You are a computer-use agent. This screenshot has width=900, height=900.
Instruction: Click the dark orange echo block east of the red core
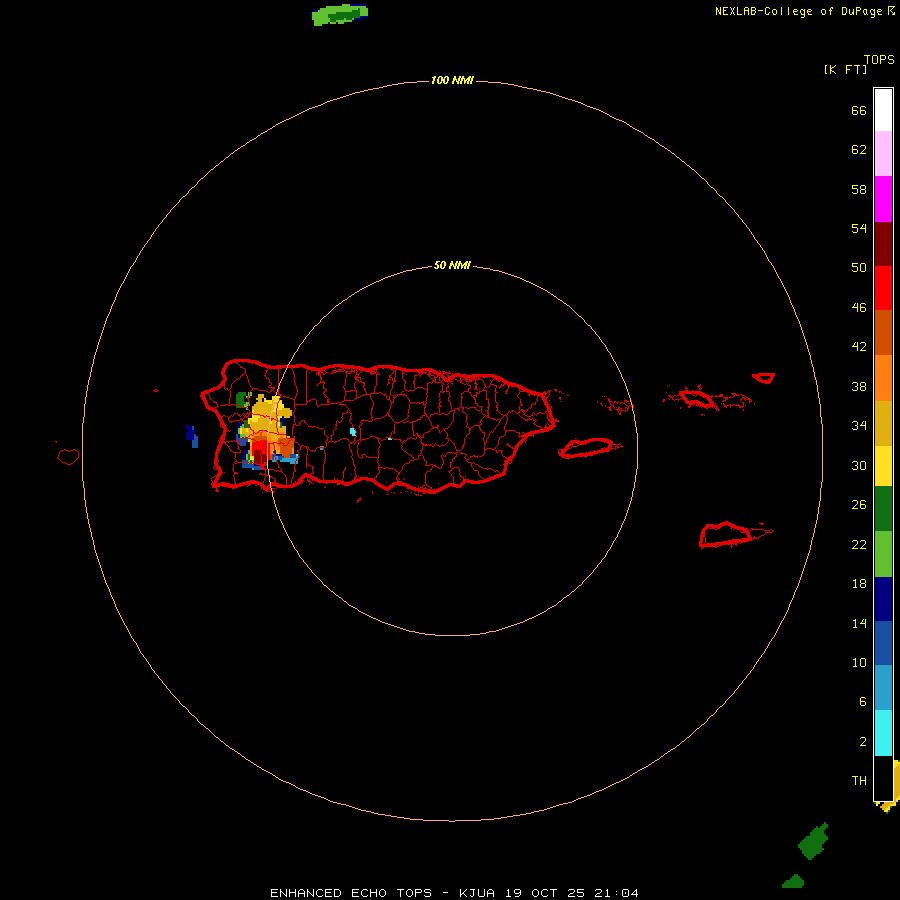pos(285,448)
